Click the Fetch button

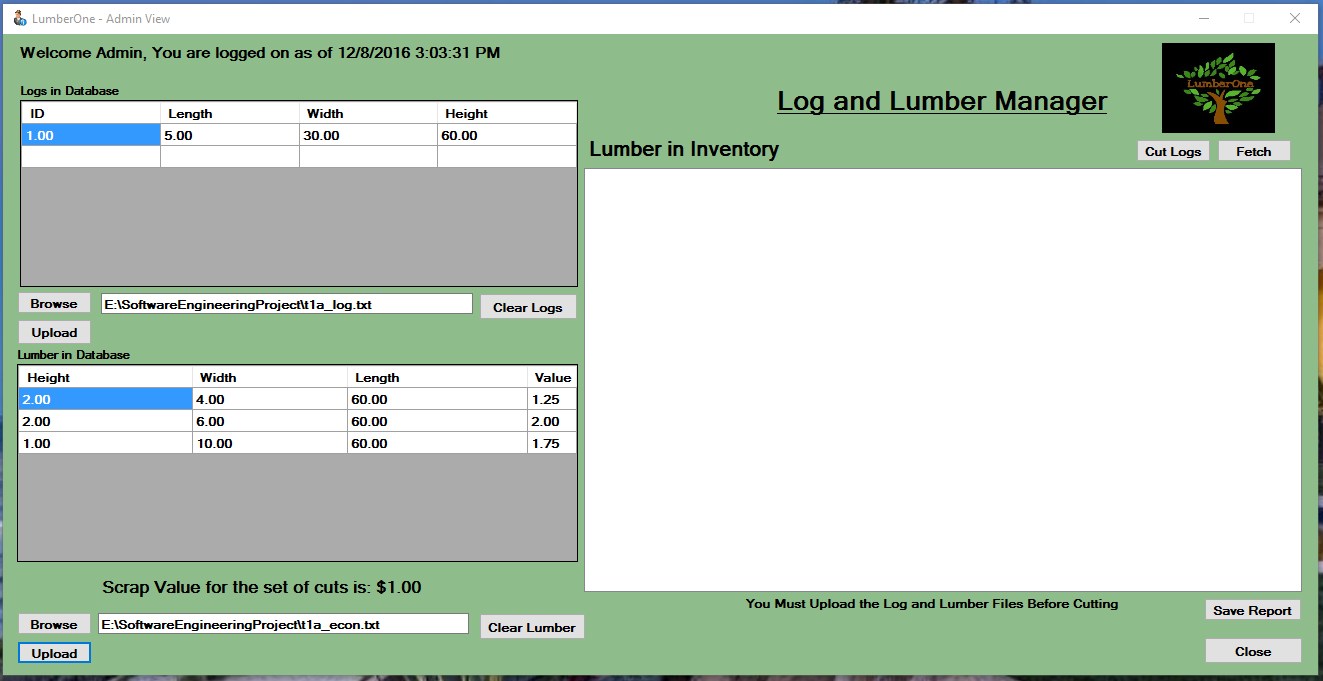(1253, 150)
